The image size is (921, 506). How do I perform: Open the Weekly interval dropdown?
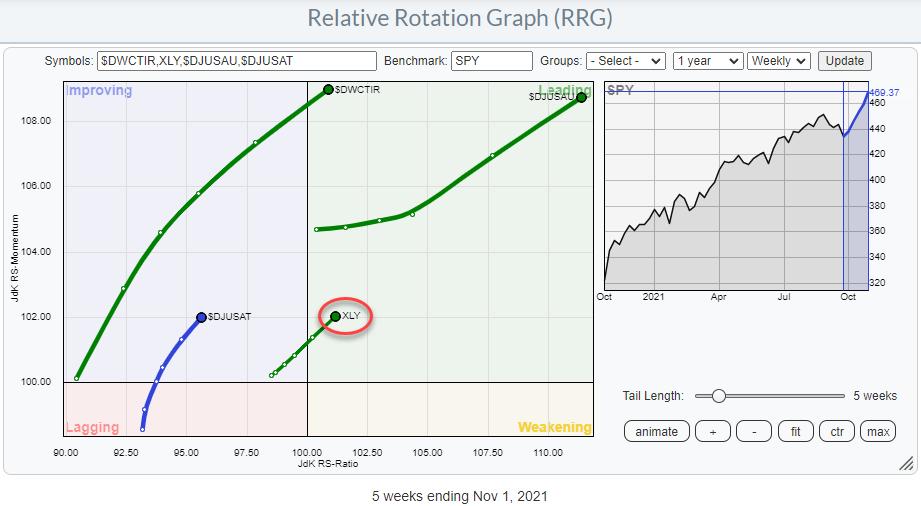[x=779, y=61]
